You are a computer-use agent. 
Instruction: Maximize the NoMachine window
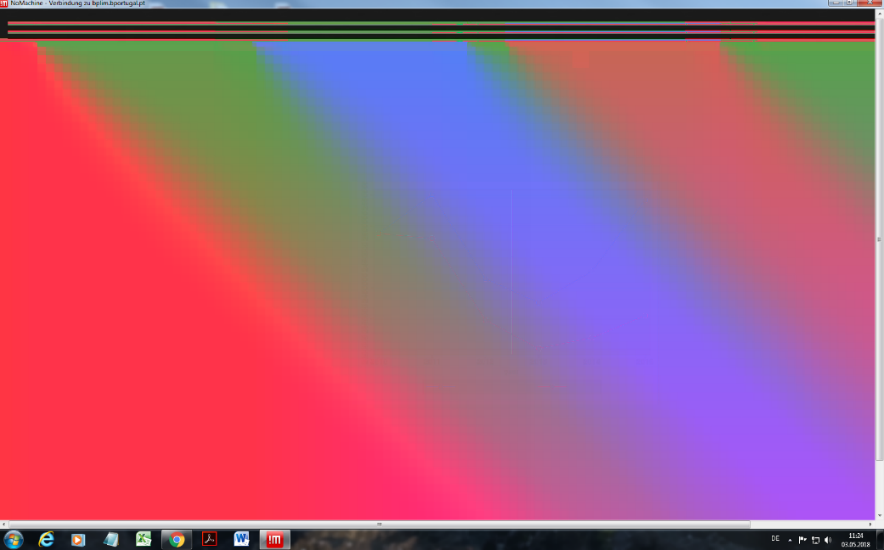point(850,3)
